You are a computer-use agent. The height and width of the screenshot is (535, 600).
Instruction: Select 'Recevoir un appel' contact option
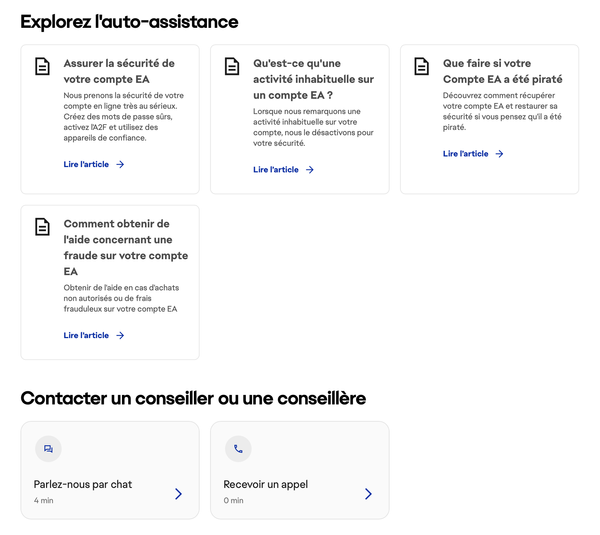pos(265,484)
